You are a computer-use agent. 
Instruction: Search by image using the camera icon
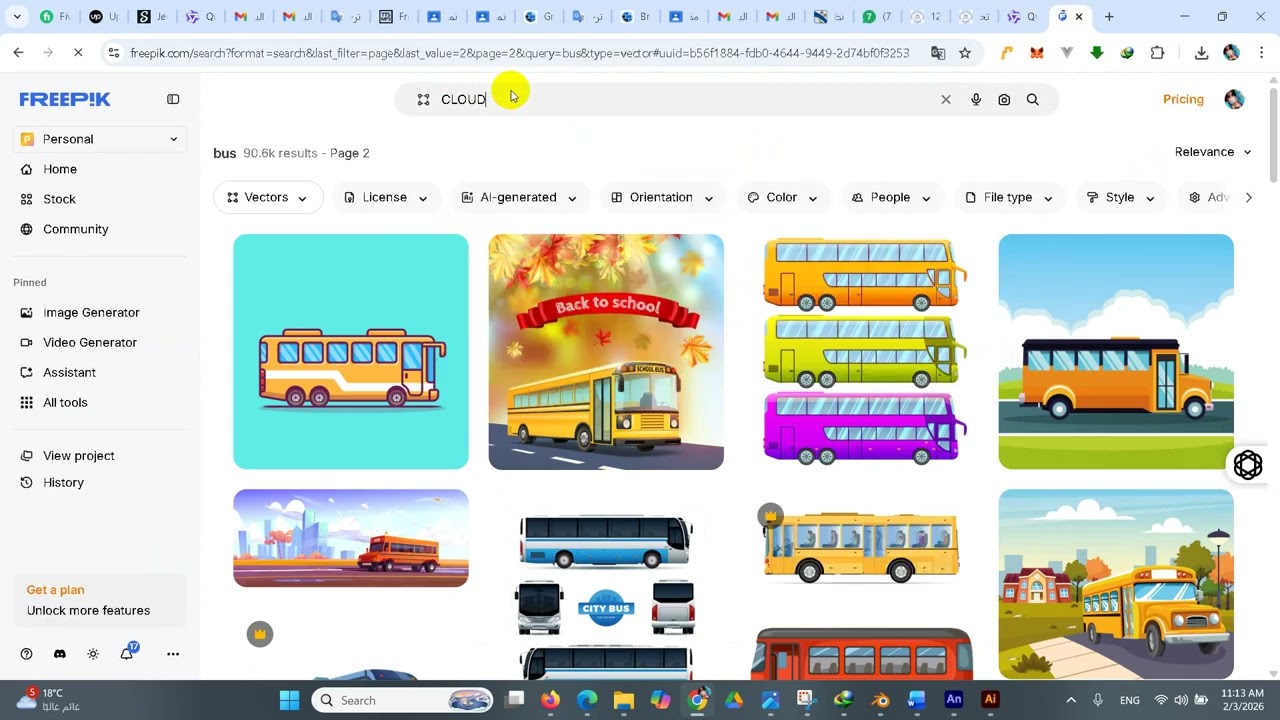(x=1004, y=99)
